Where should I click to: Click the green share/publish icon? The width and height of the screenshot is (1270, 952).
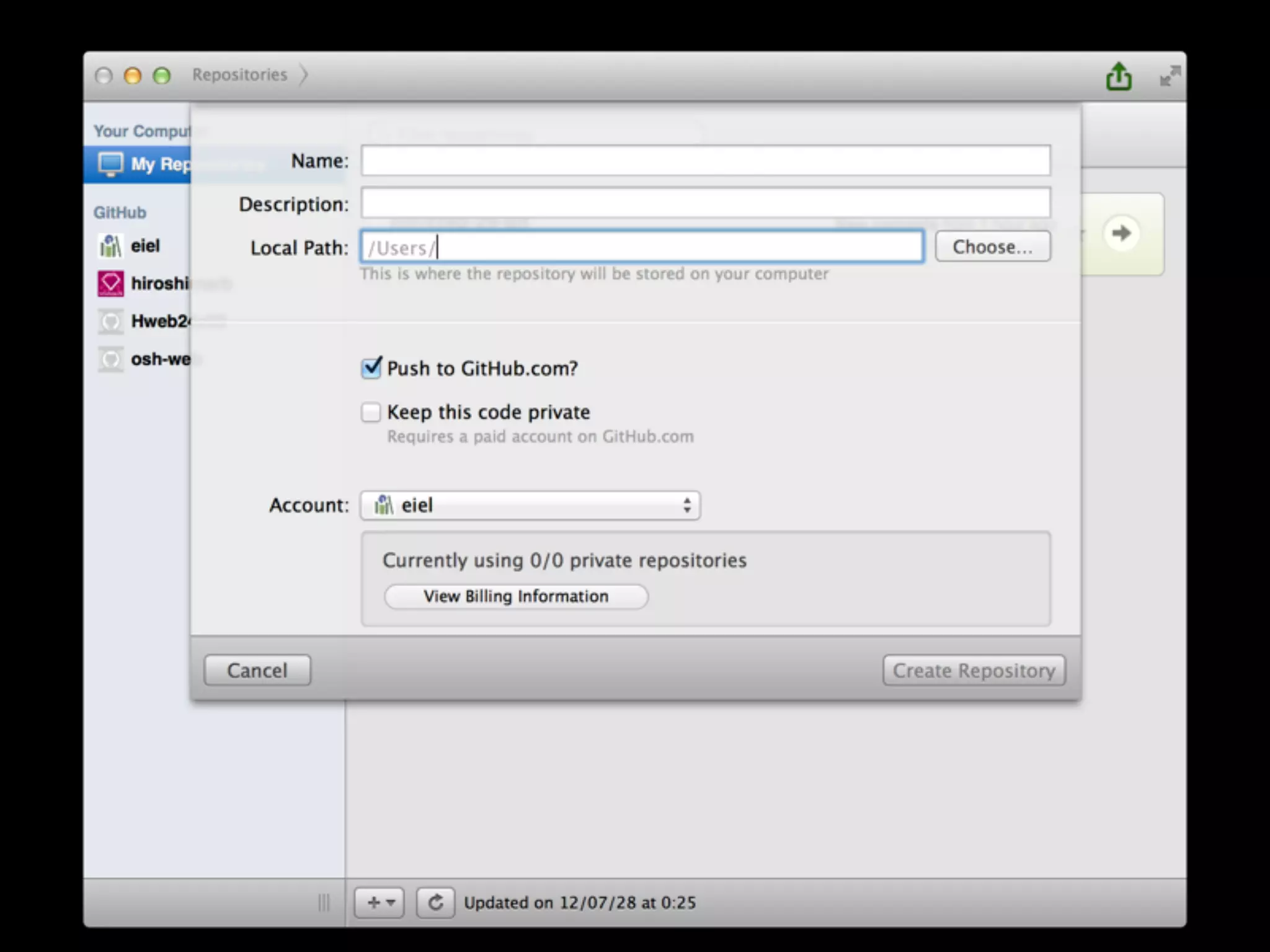[x=1118, y=76]
